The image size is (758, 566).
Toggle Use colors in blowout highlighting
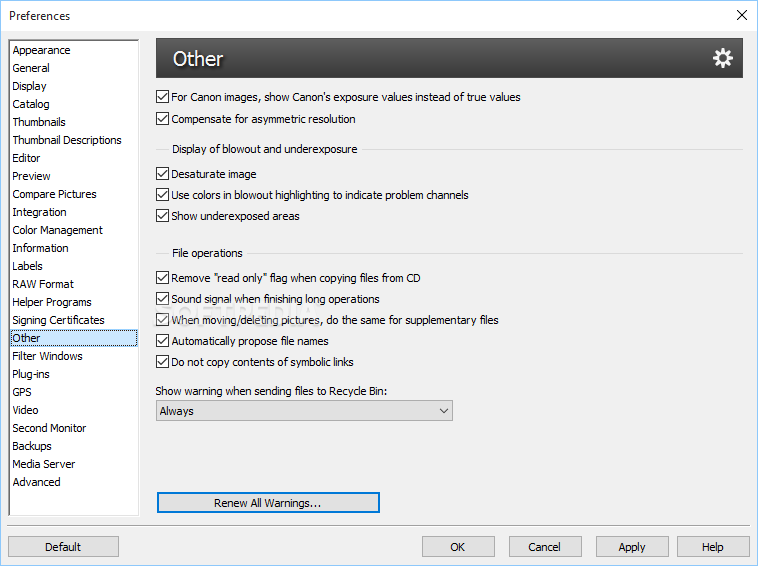(x=162, y=195)
